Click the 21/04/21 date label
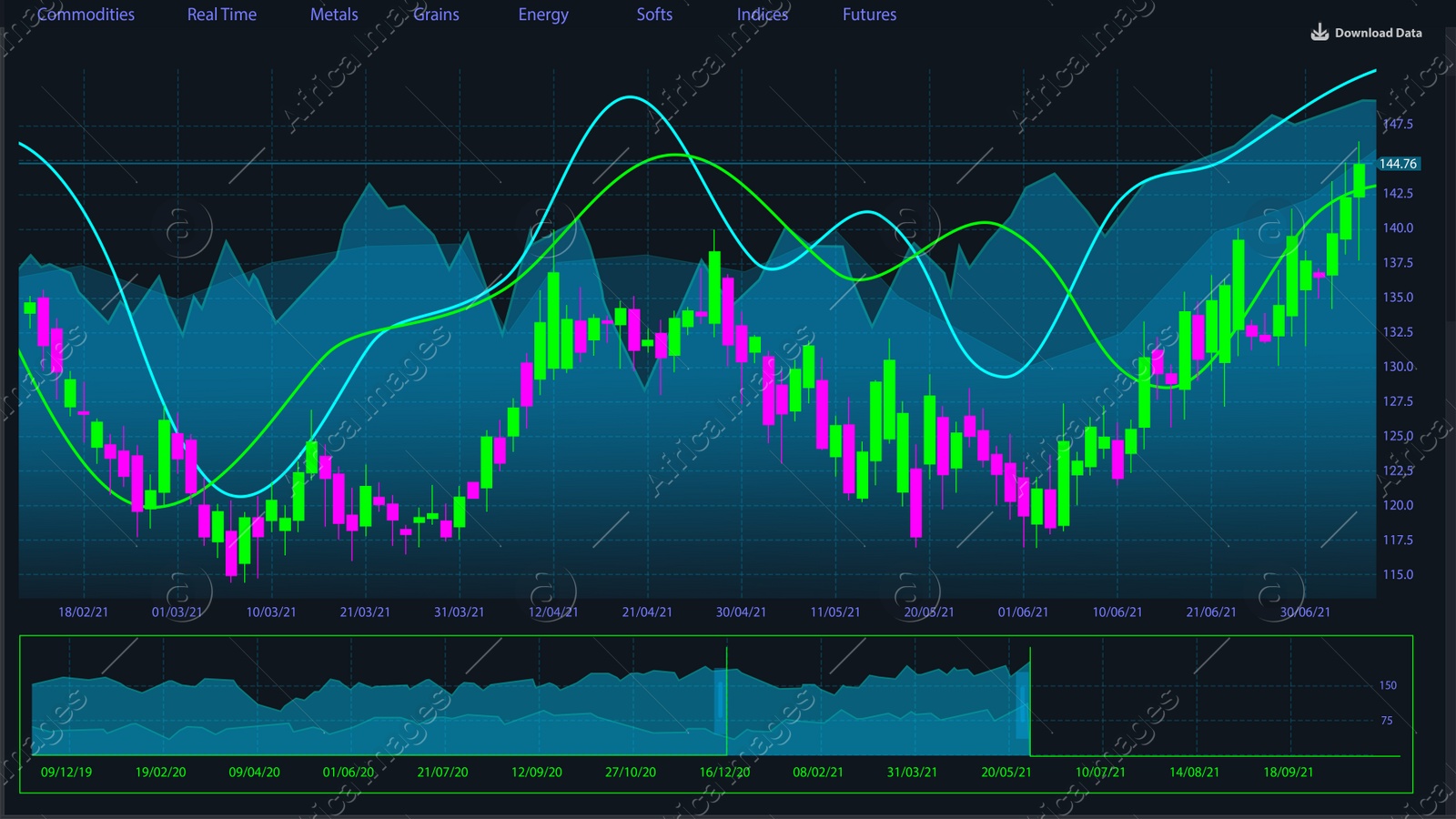This screenshot has height=819, width=1456. (x=647, y=612)
